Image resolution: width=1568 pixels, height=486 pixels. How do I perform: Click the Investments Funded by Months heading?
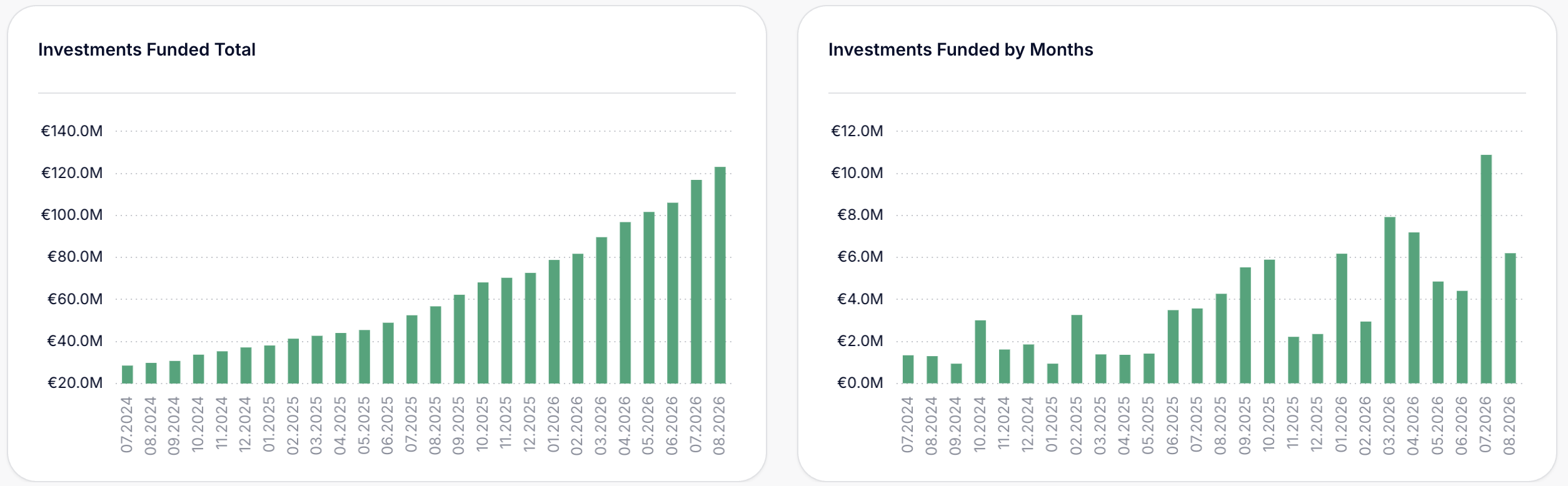coord(960,49)
